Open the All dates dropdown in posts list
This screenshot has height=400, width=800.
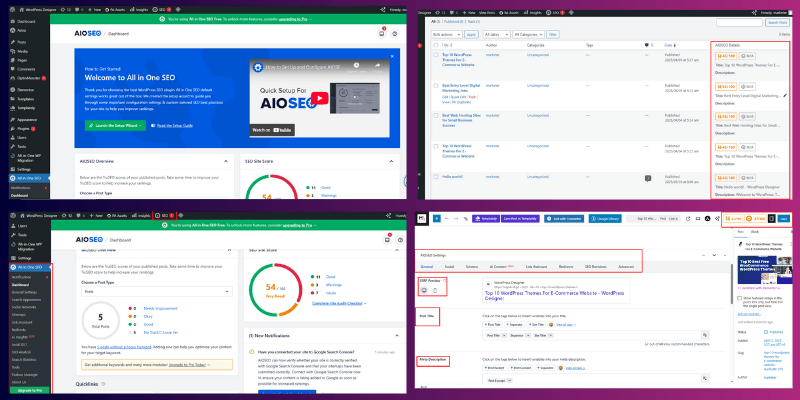[x=496, y=34]
